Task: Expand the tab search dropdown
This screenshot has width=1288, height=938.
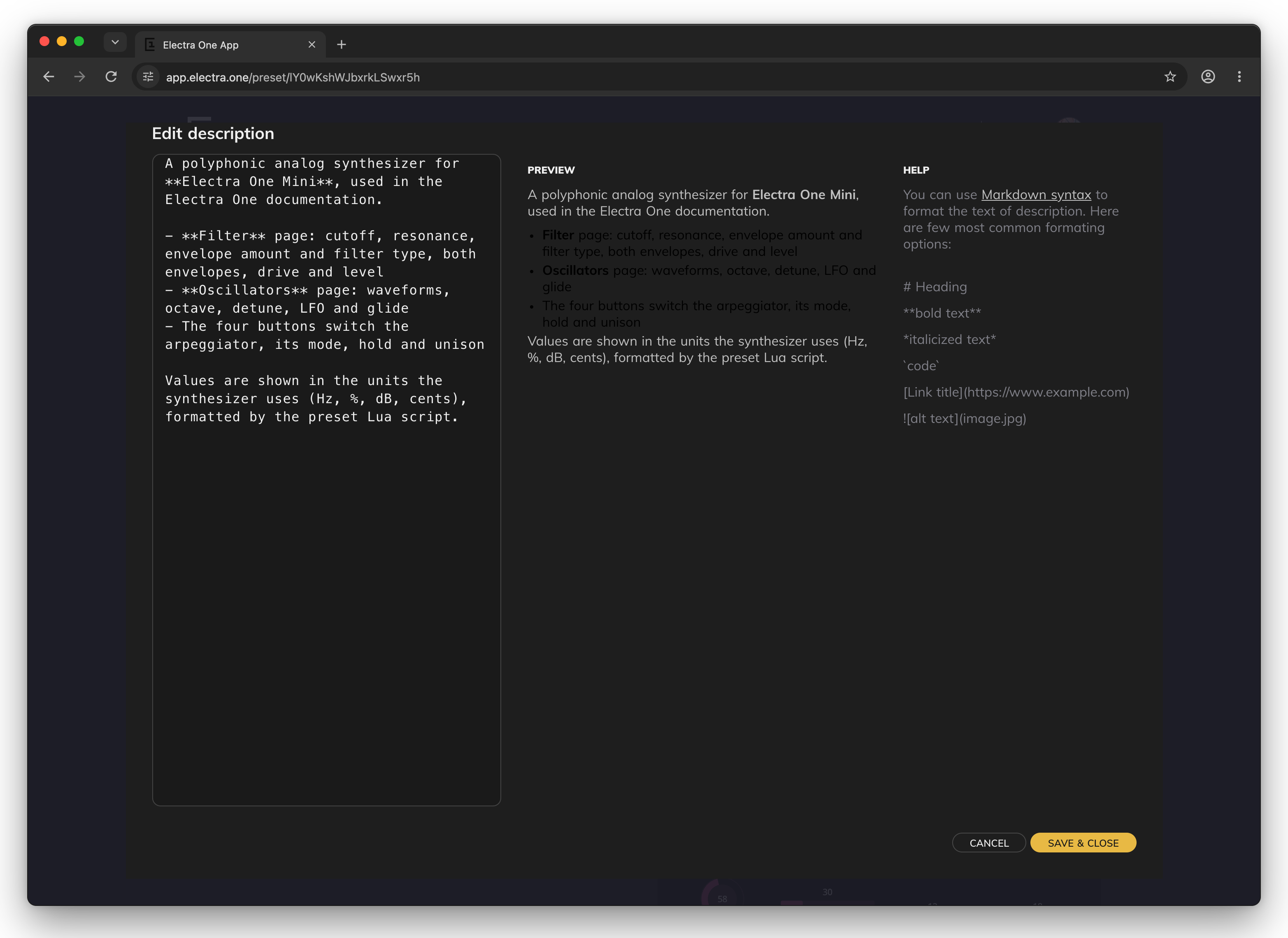Action: coord(115,42)
